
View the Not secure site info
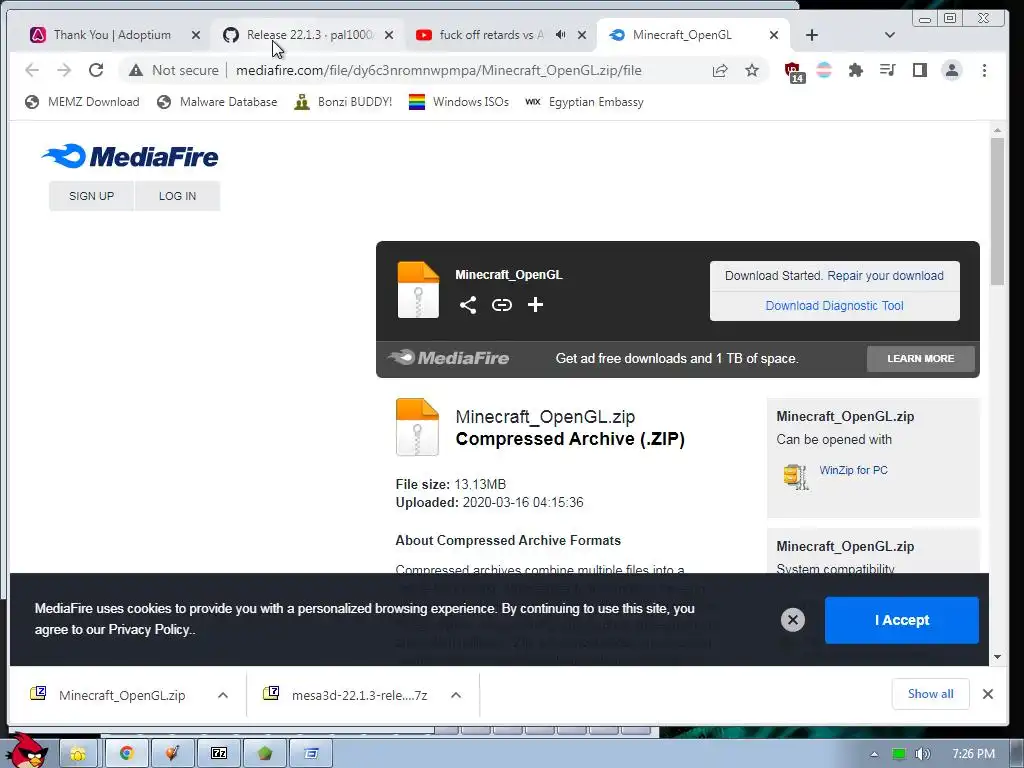pyautogui.click(x=174, y=71)
